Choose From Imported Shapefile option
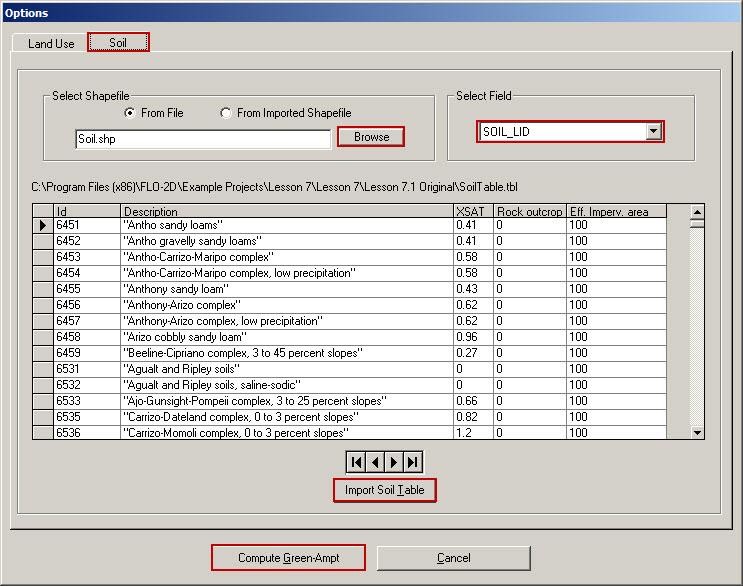The width and height of the screenshot is (743, 586). pos(226,114)
